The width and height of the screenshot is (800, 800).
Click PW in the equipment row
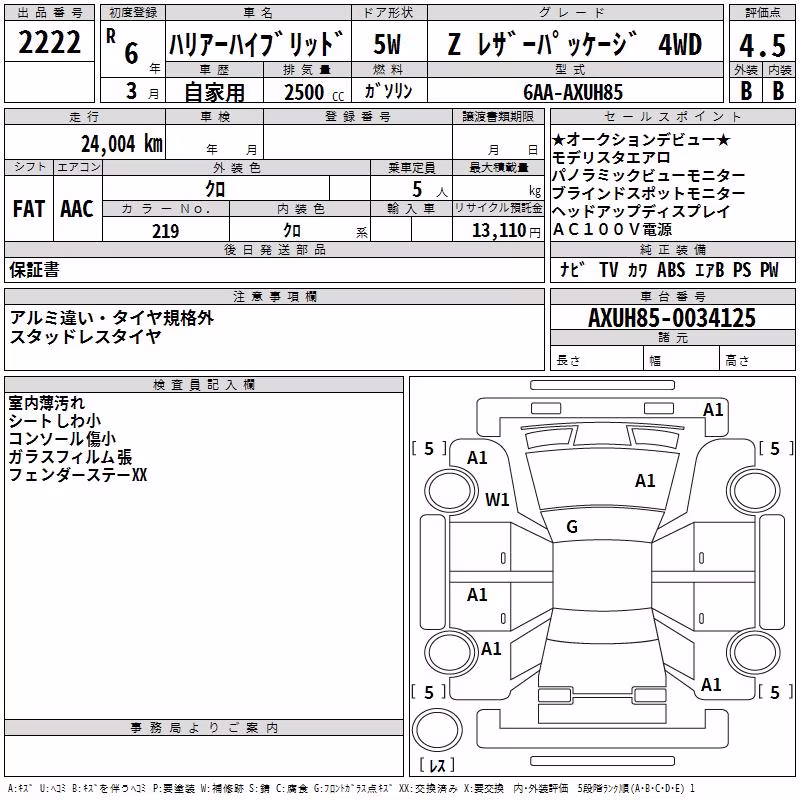[769, 270]
